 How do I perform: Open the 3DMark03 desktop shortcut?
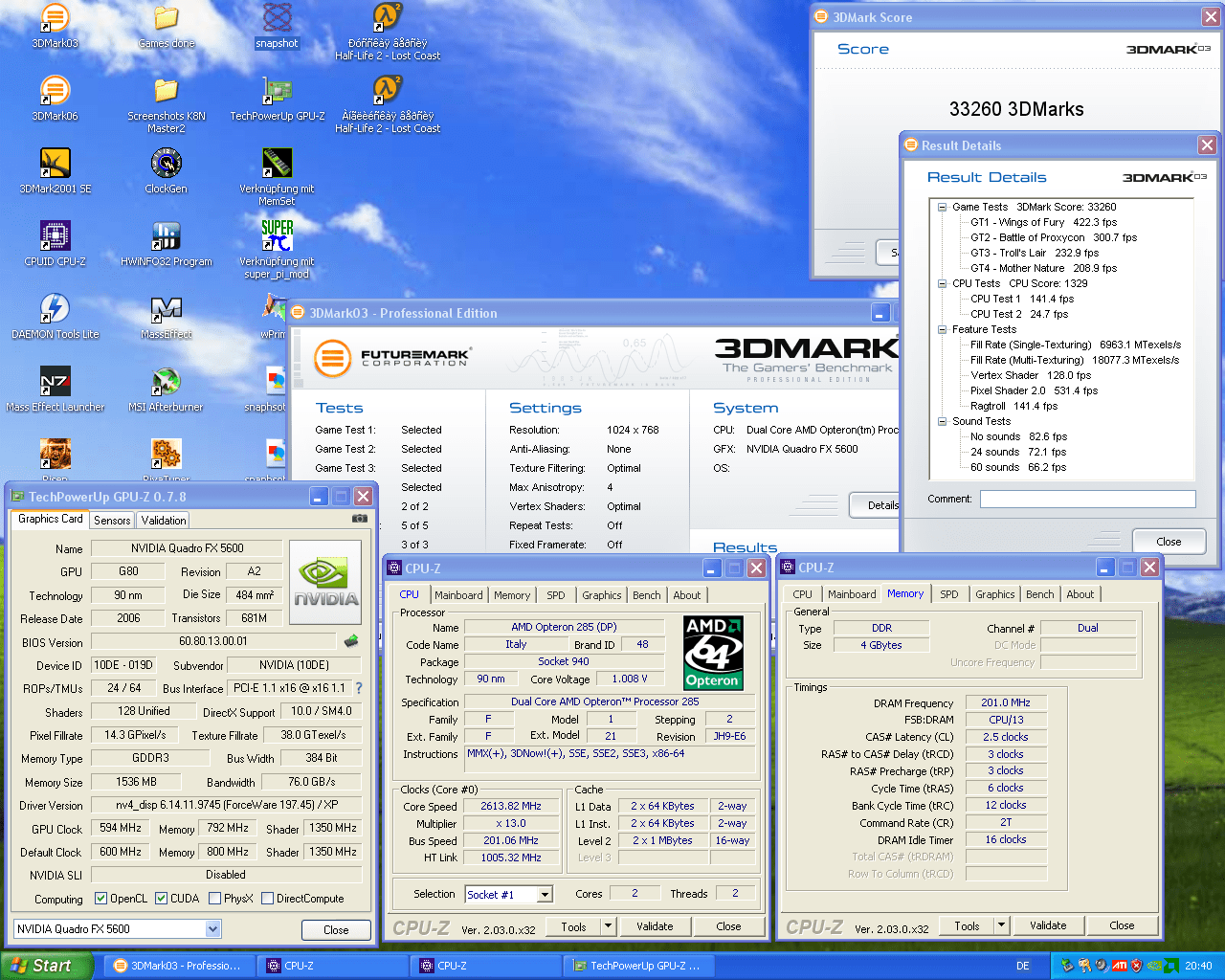[x=55, y=25]
